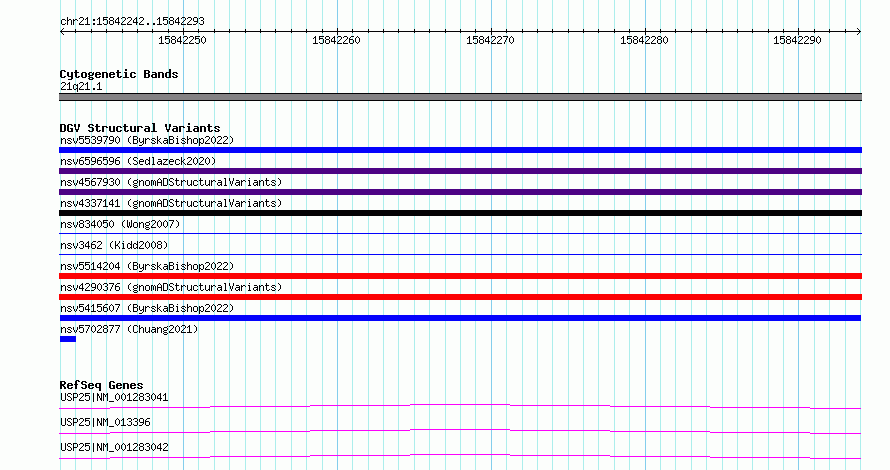Open variant nsv834050 (Wong2007) label
The width and height of the screenshot is (890, 470).
coord(120,224)
